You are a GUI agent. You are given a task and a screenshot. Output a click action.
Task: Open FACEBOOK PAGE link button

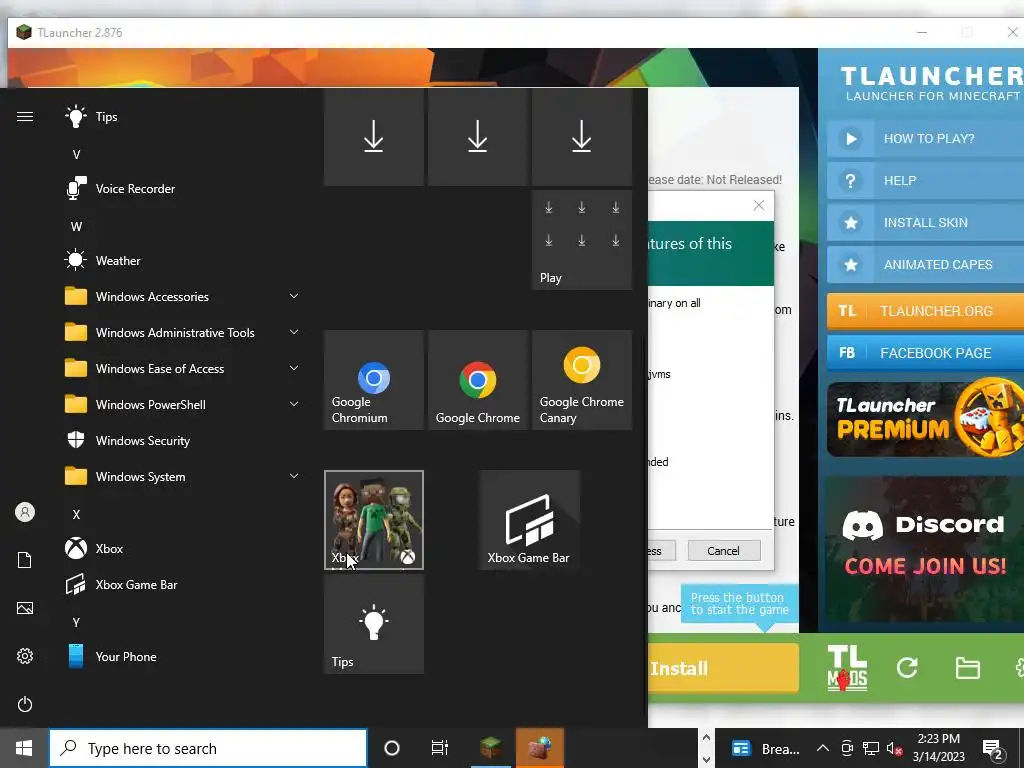[x=925, y=353]
